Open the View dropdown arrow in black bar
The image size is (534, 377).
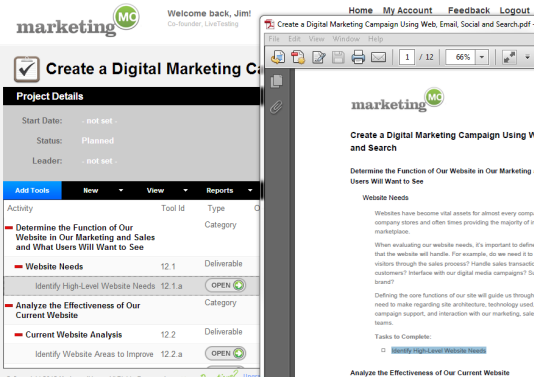click(x=185, y=190)
